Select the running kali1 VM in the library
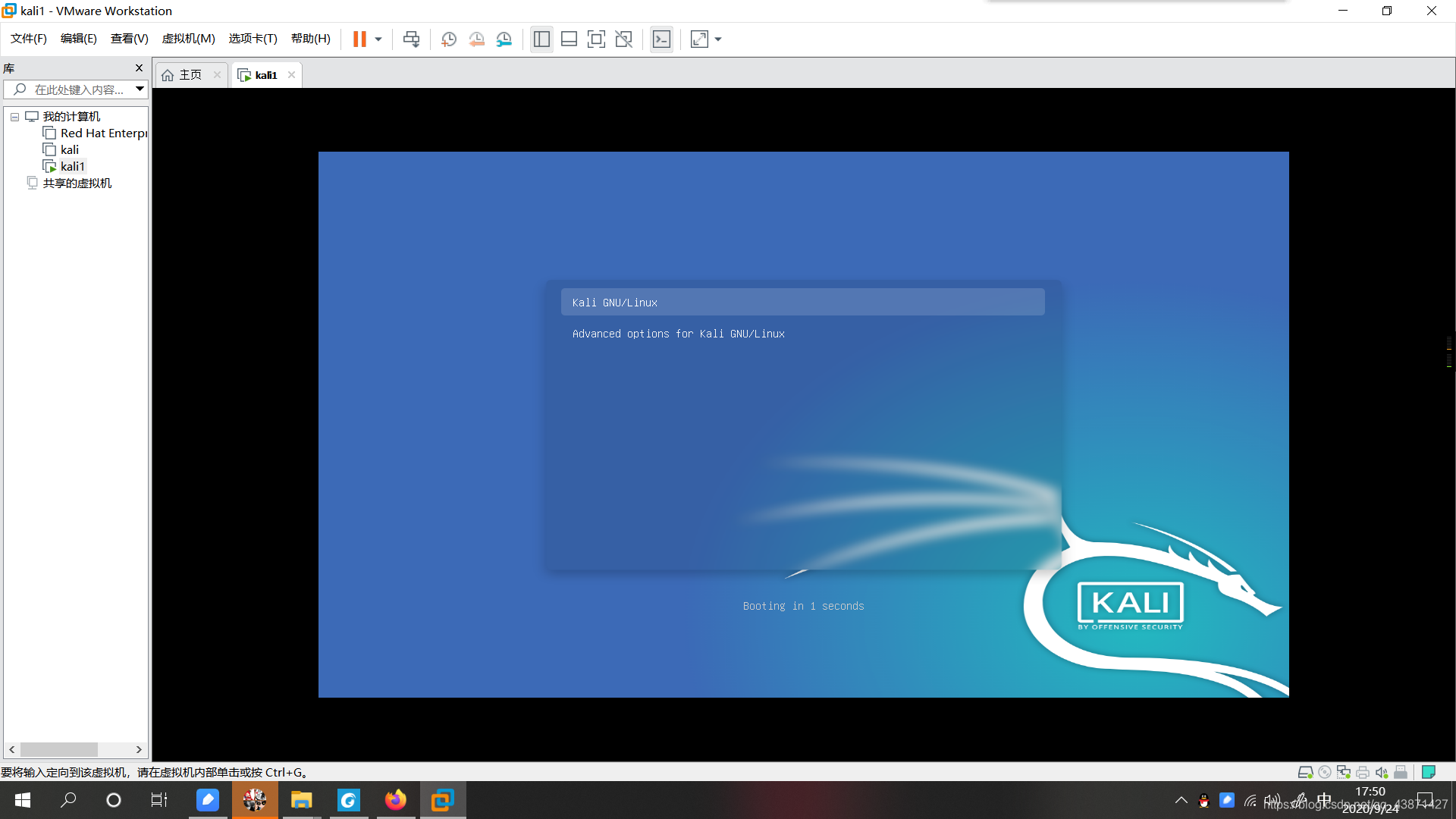This screenshot has width=1456, height=819. (x=73, y=167)
